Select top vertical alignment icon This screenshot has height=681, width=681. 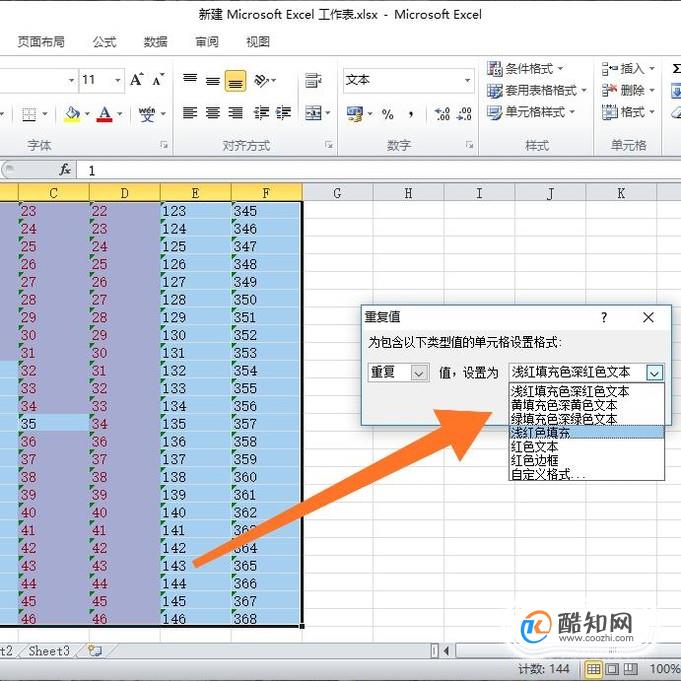pyautogui.click(x=190, y=80)
